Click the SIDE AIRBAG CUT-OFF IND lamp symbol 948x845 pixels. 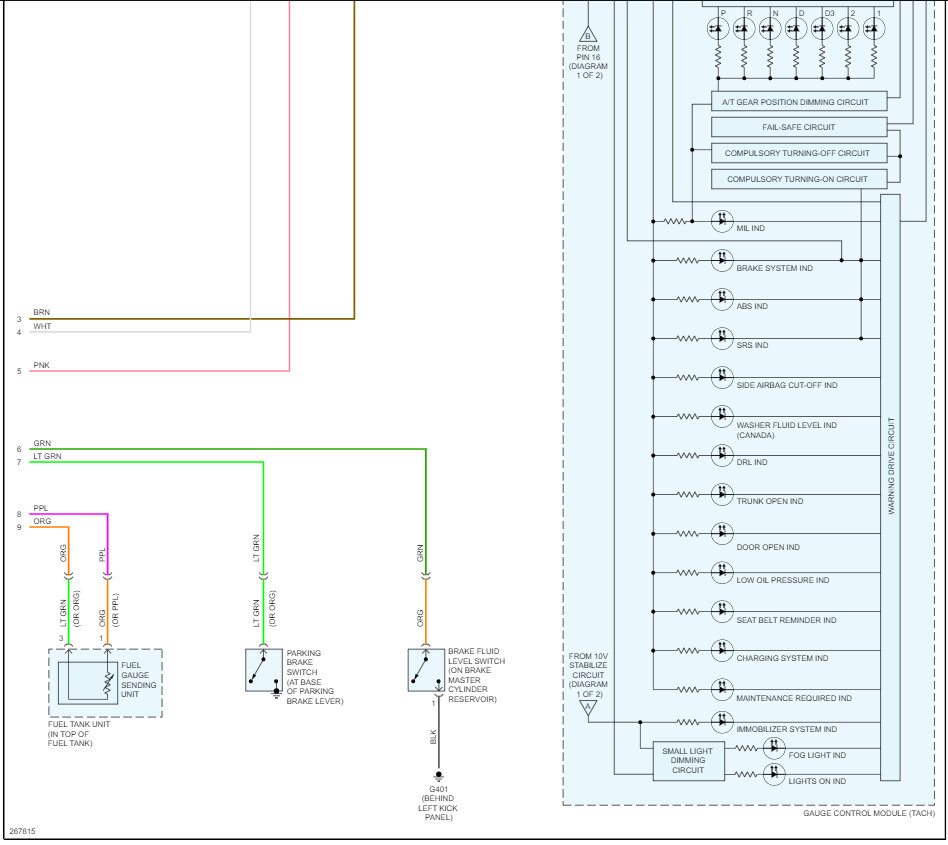[722, 377]
